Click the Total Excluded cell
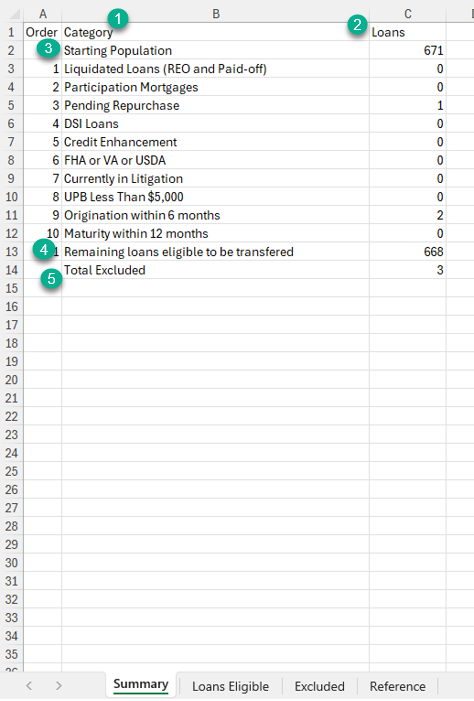Viewport: 474px width, 701px height. 216,270
